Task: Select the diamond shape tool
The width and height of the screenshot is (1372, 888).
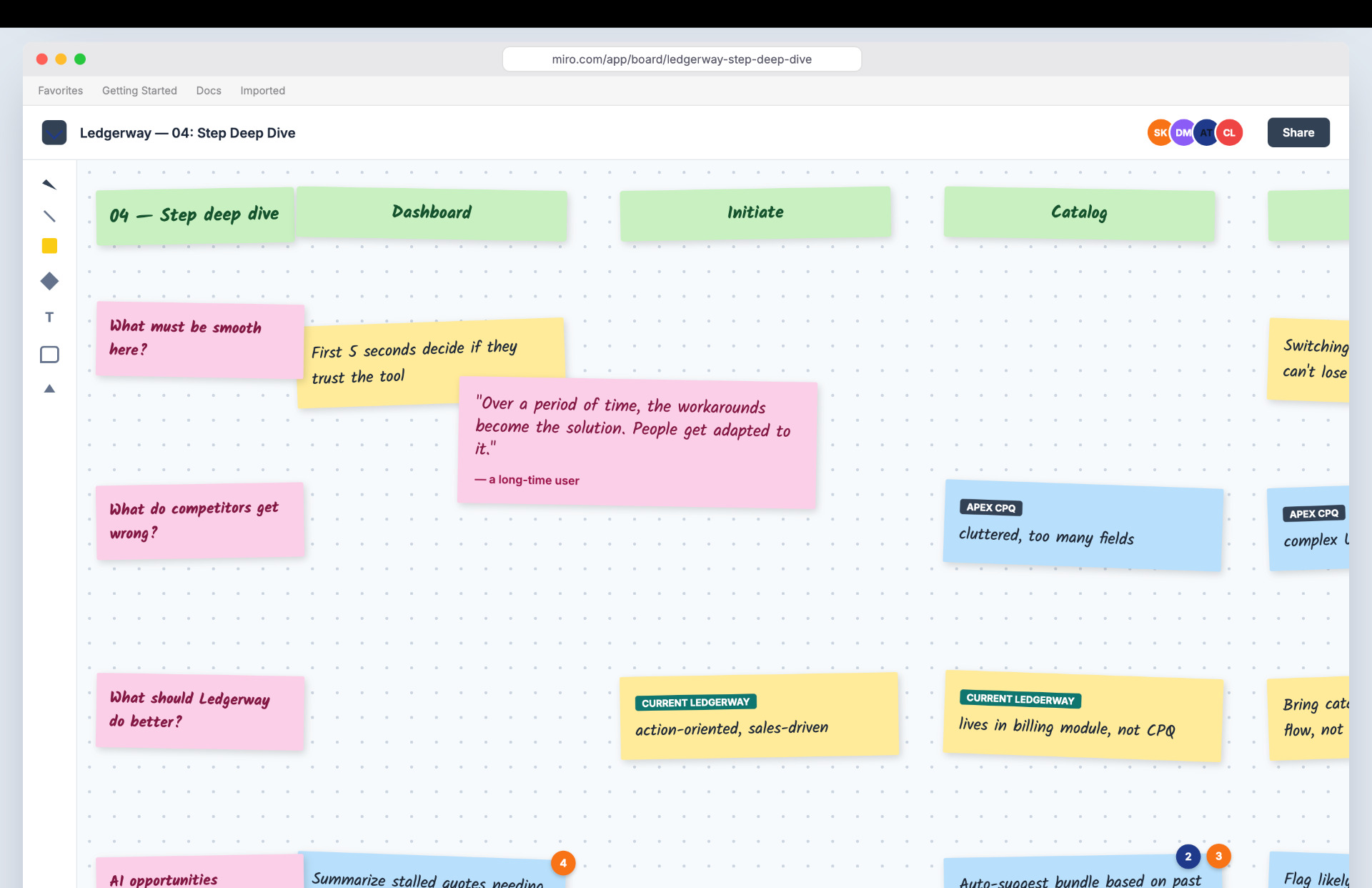Action: 49,282
